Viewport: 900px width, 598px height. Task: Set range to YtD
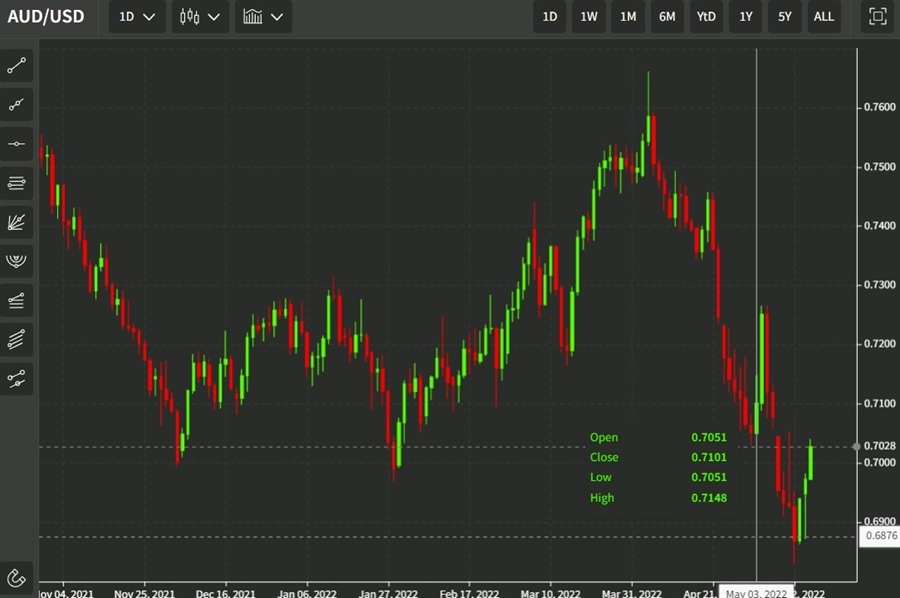pos(706,17)
